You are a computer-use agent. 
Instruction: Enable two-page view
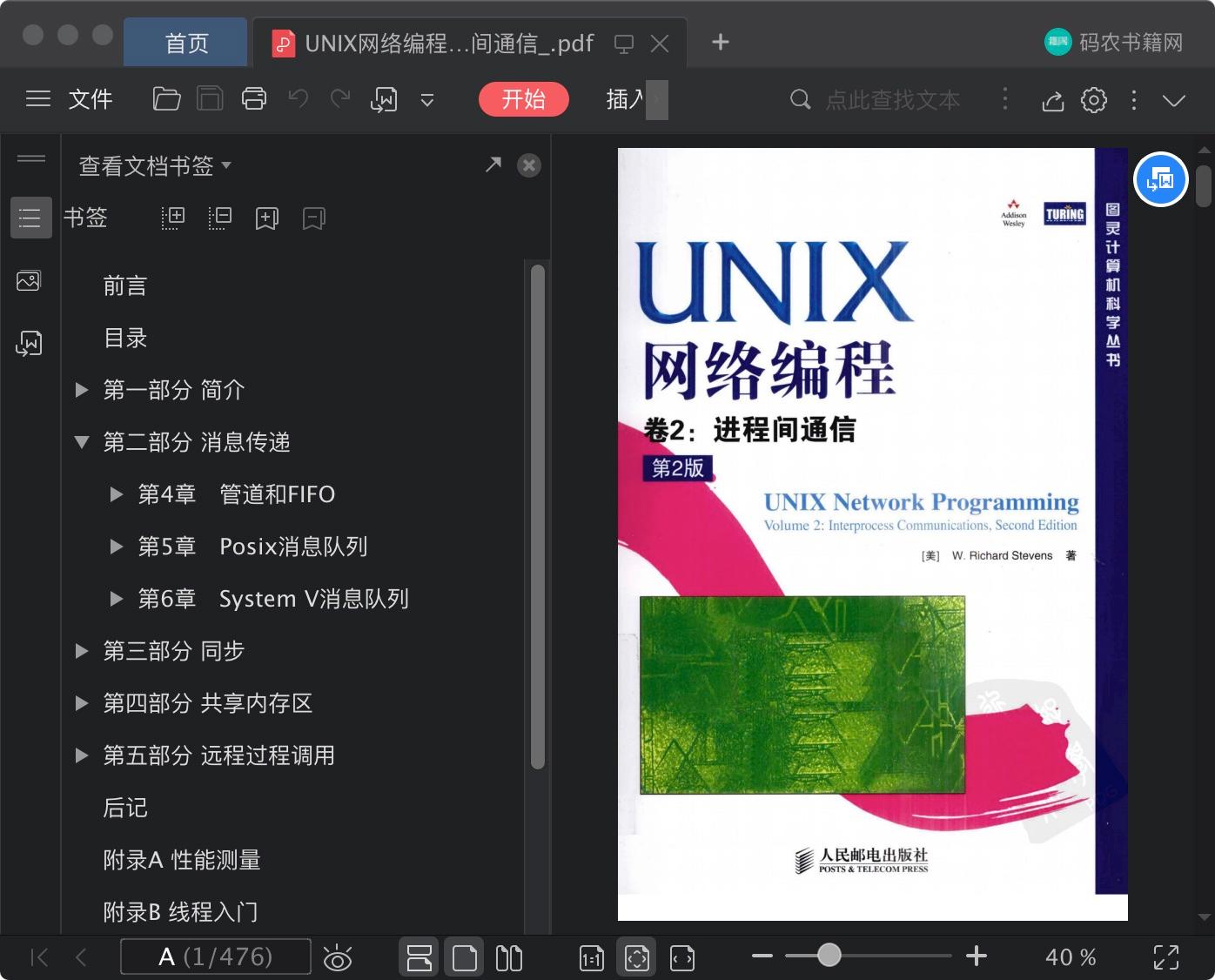[509, 958]
